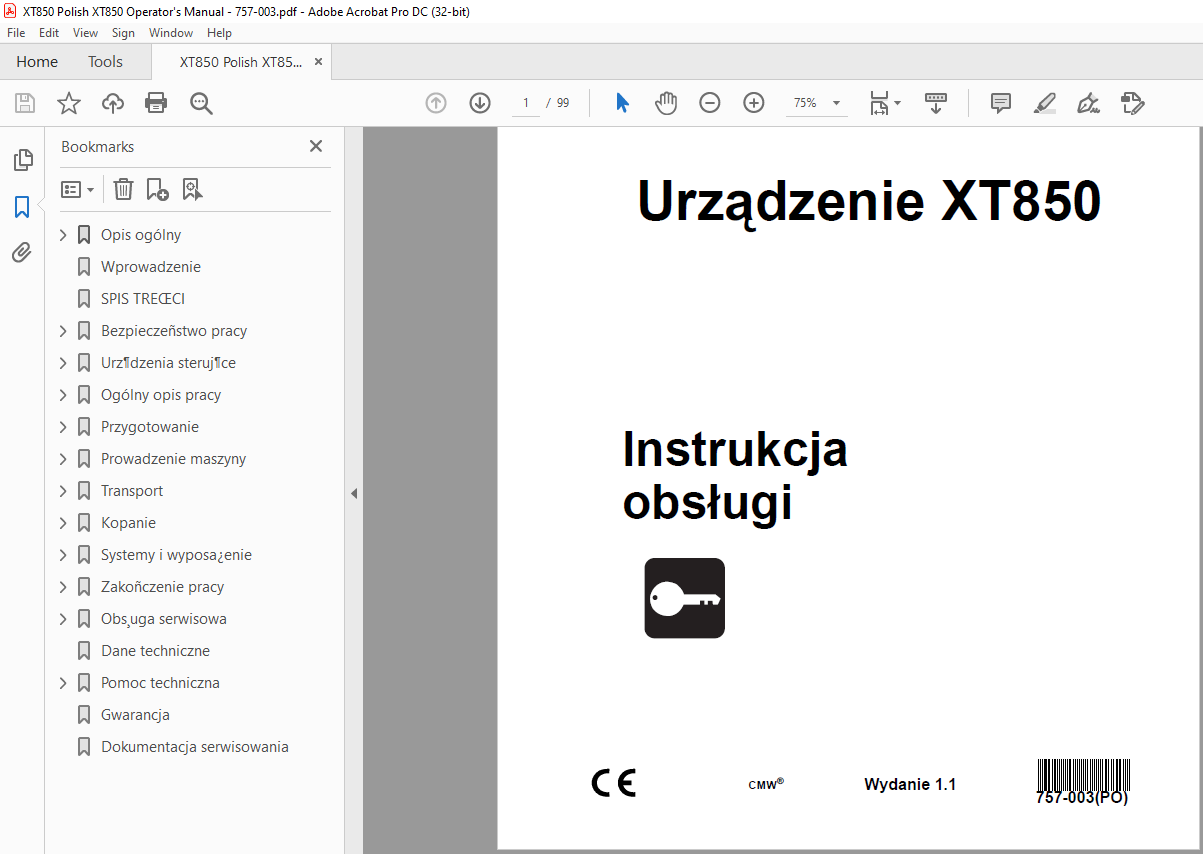Switch to the Tools tab
The height and width of the screenshot is (854, 1203).
[x=105, y=62]
